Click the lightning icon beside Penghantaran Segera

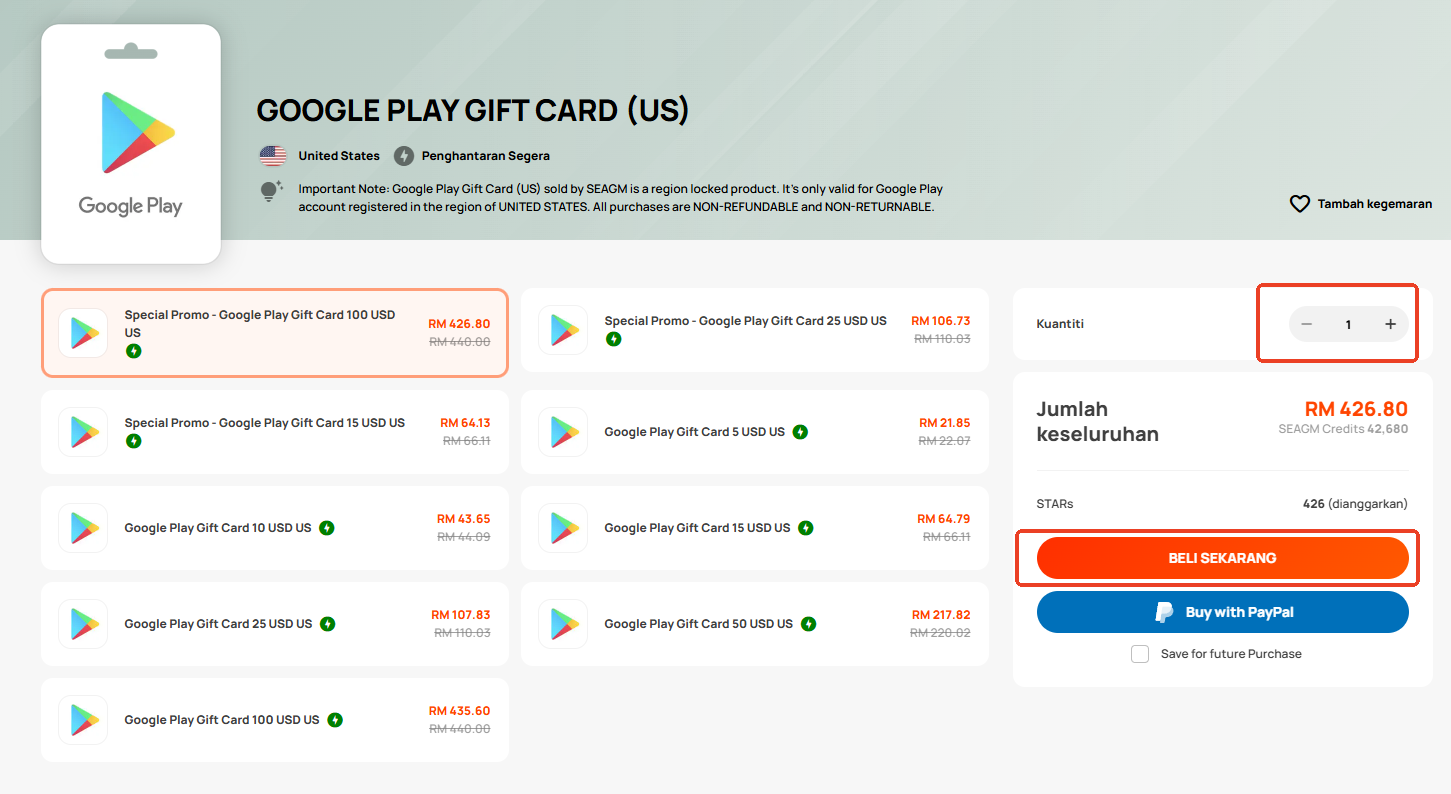403,156
